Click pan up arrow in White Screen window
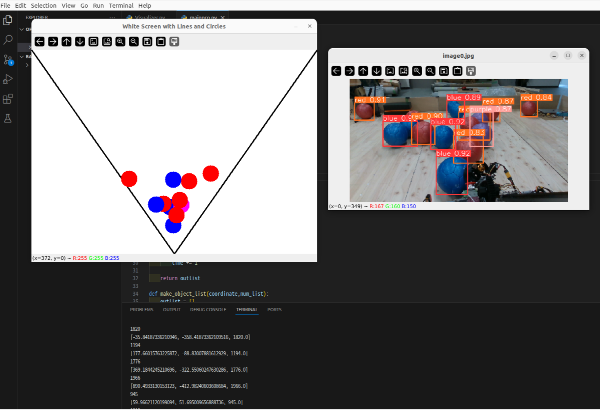The image size is (600, 410). 66,42
